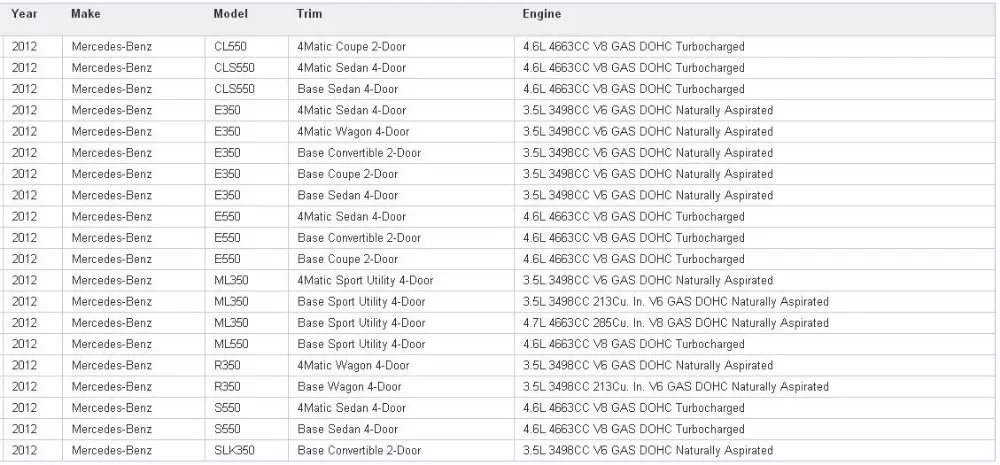1000x465 pixels.
Task: Select the ML550 model cell
Action: point(232,344)
